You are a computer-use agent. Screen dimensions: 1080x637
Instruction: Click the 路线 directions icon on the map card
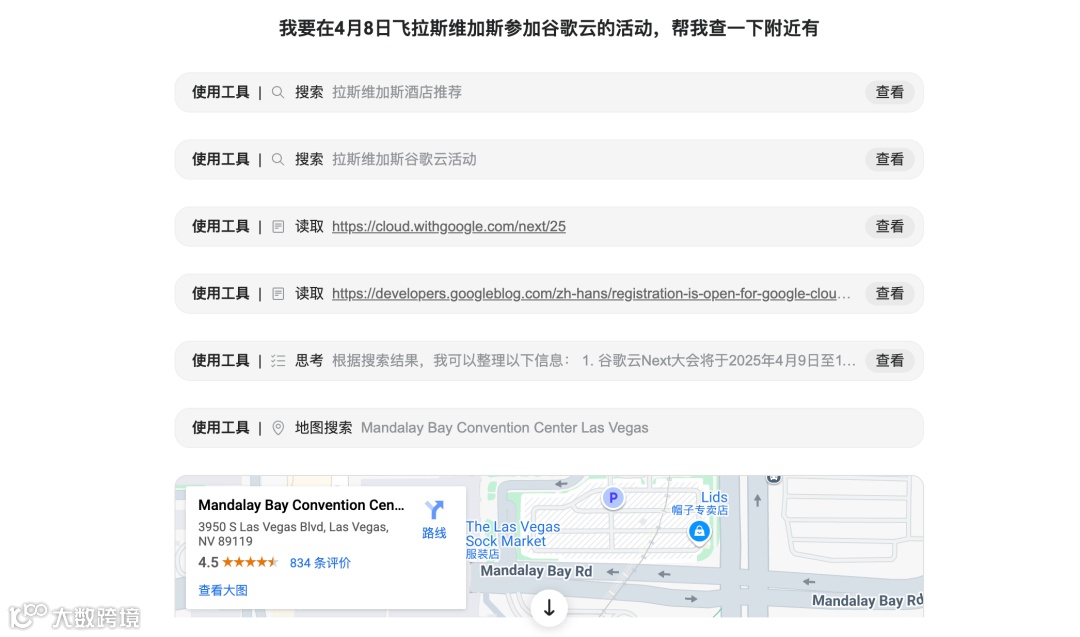pyautogui.click(x=434, y=510)
